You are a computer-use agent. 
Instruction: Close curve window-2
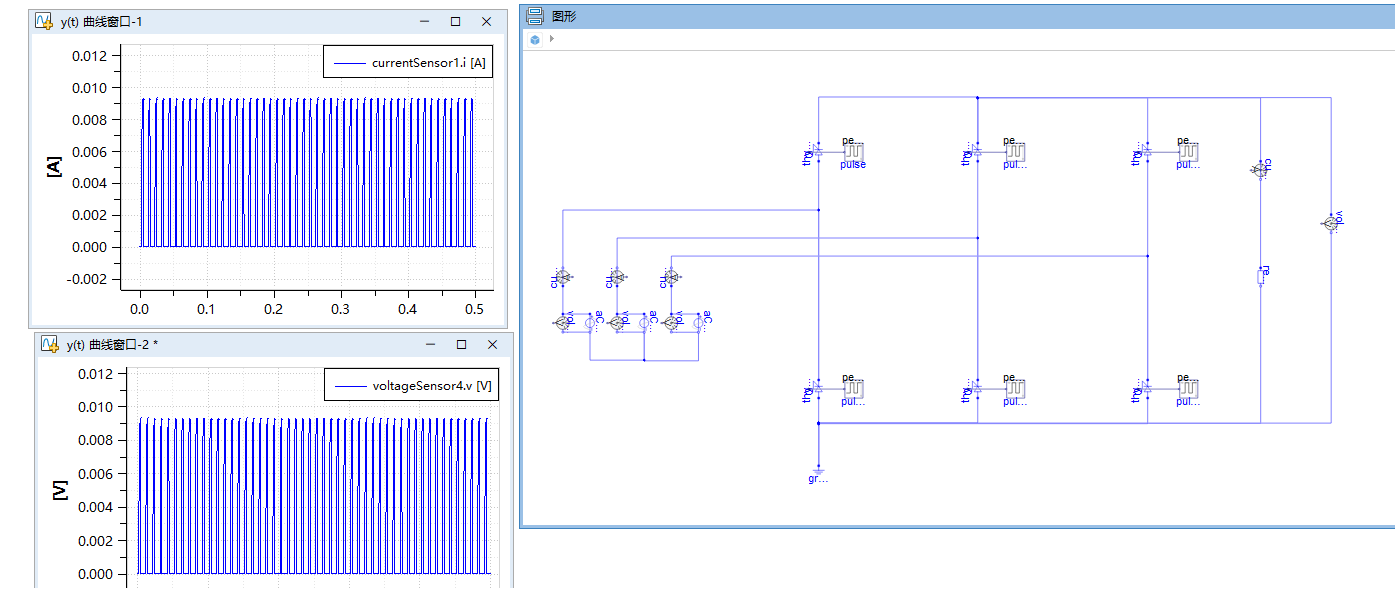(x=492, y=344)
